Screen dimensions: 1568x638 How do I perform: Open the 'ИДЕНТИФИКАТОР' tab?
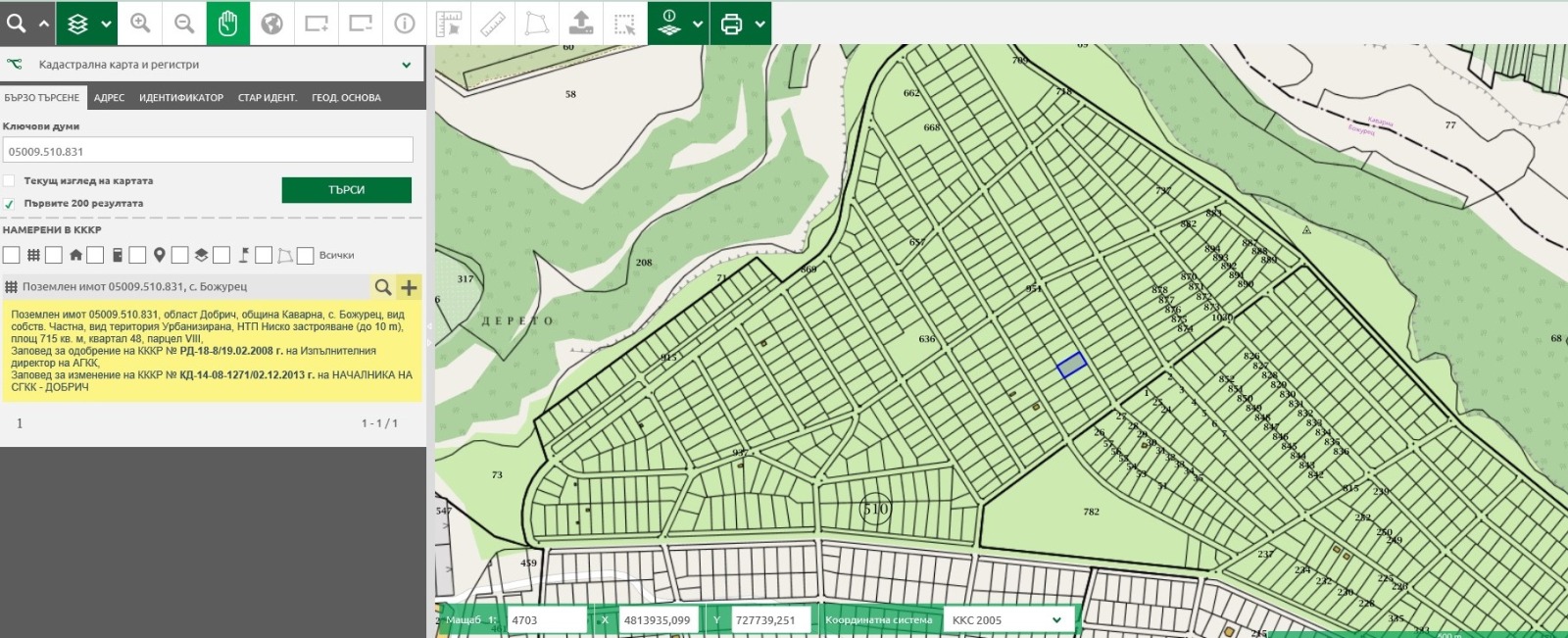(x=181, y=98)
